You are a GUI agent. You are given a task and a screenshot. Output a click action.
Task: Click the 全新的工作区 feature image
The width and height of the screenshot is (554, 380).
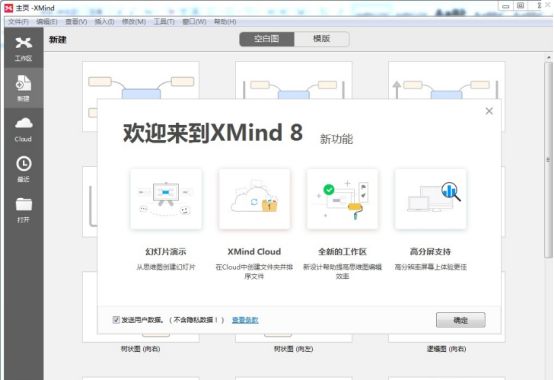(342, 199)
